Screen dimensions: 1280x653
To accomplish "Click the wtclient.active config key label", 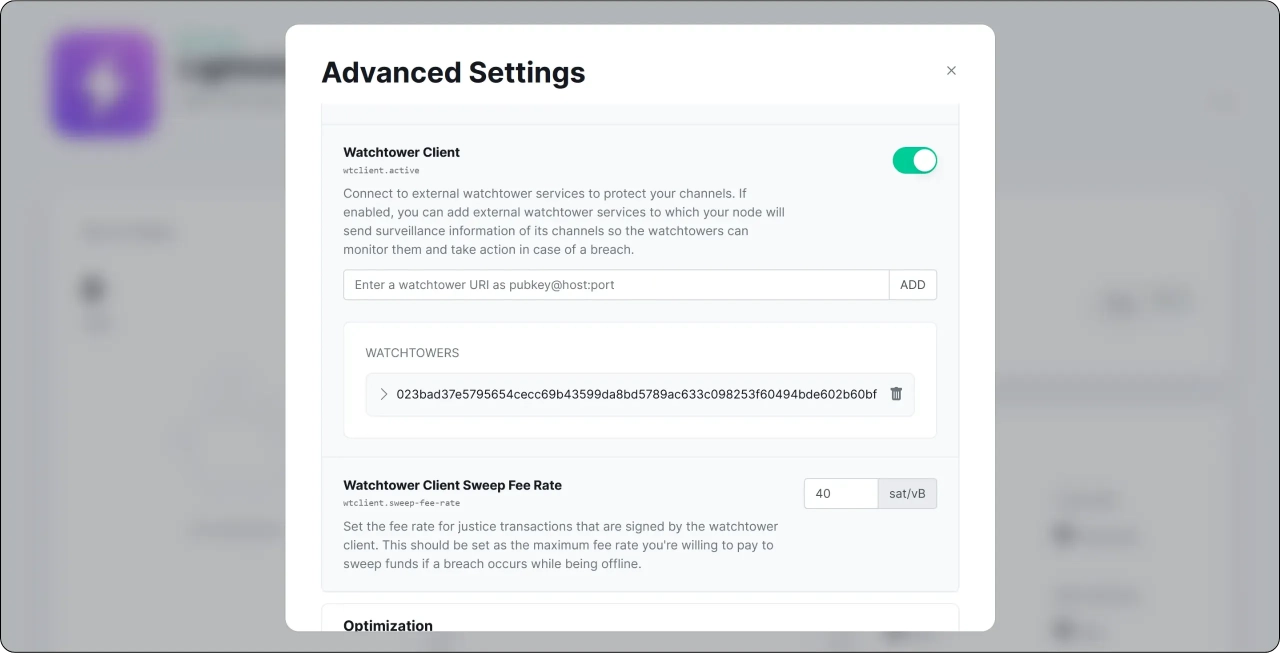I will tap(381, 171).
